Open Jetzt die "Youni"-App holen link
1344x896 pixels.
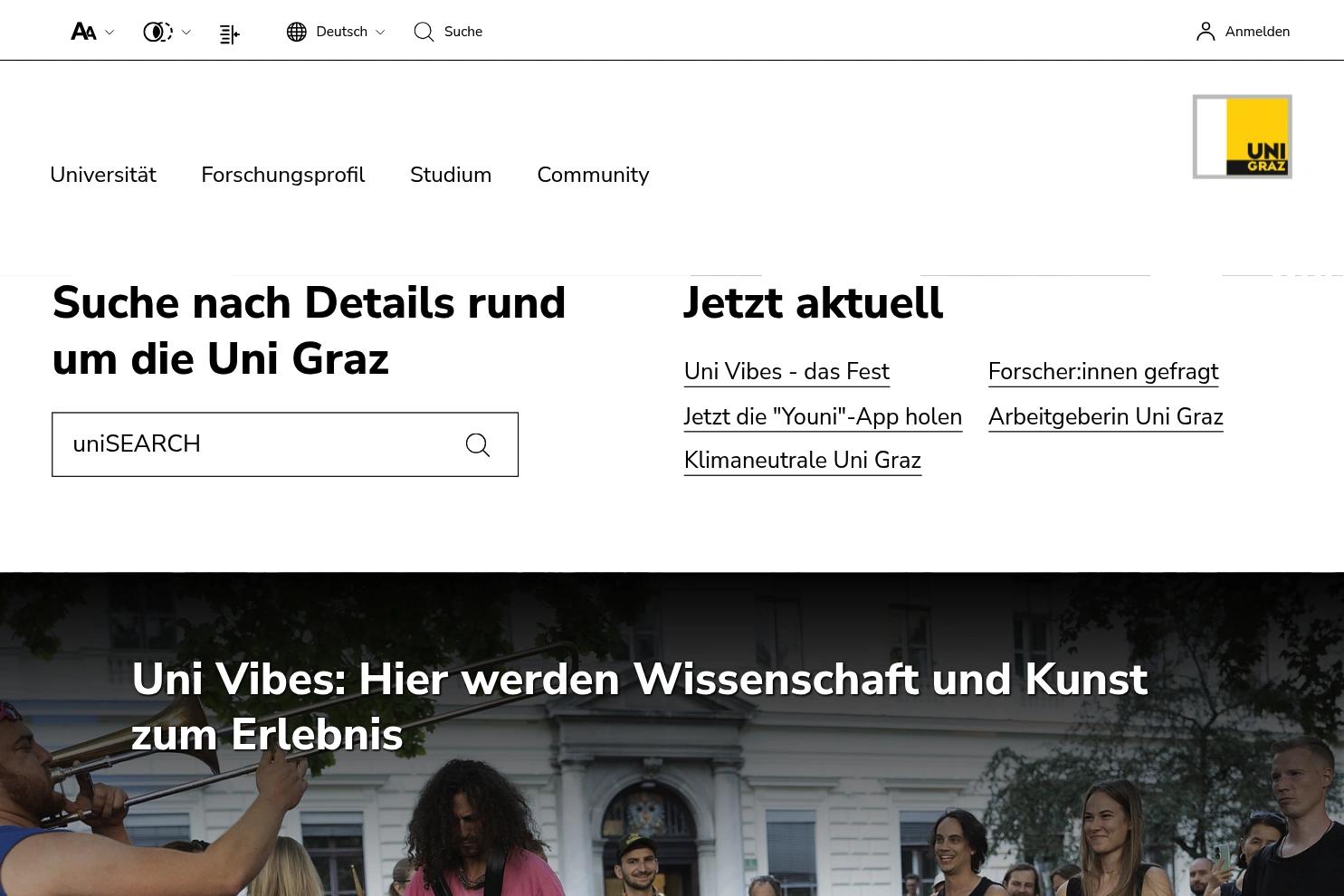pos(823,417)
